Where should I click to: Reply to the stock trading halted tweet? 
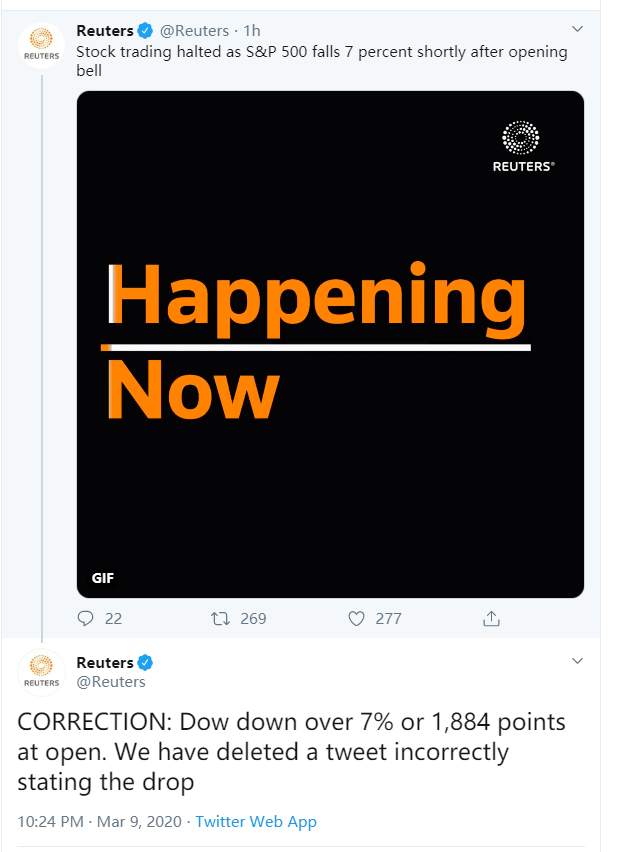point(86,618)
